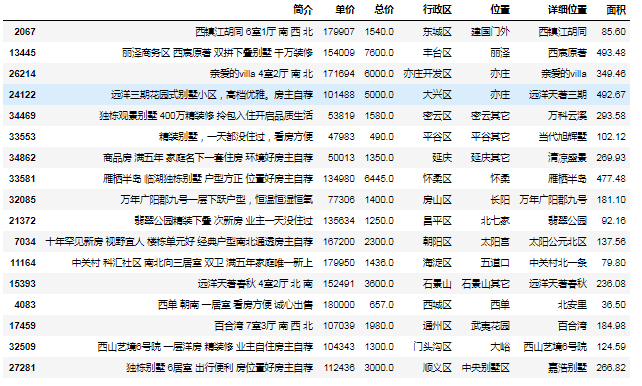This screenshot has width=642, height=386.
Task: Select row index 33581
Action: coord(22,178)
